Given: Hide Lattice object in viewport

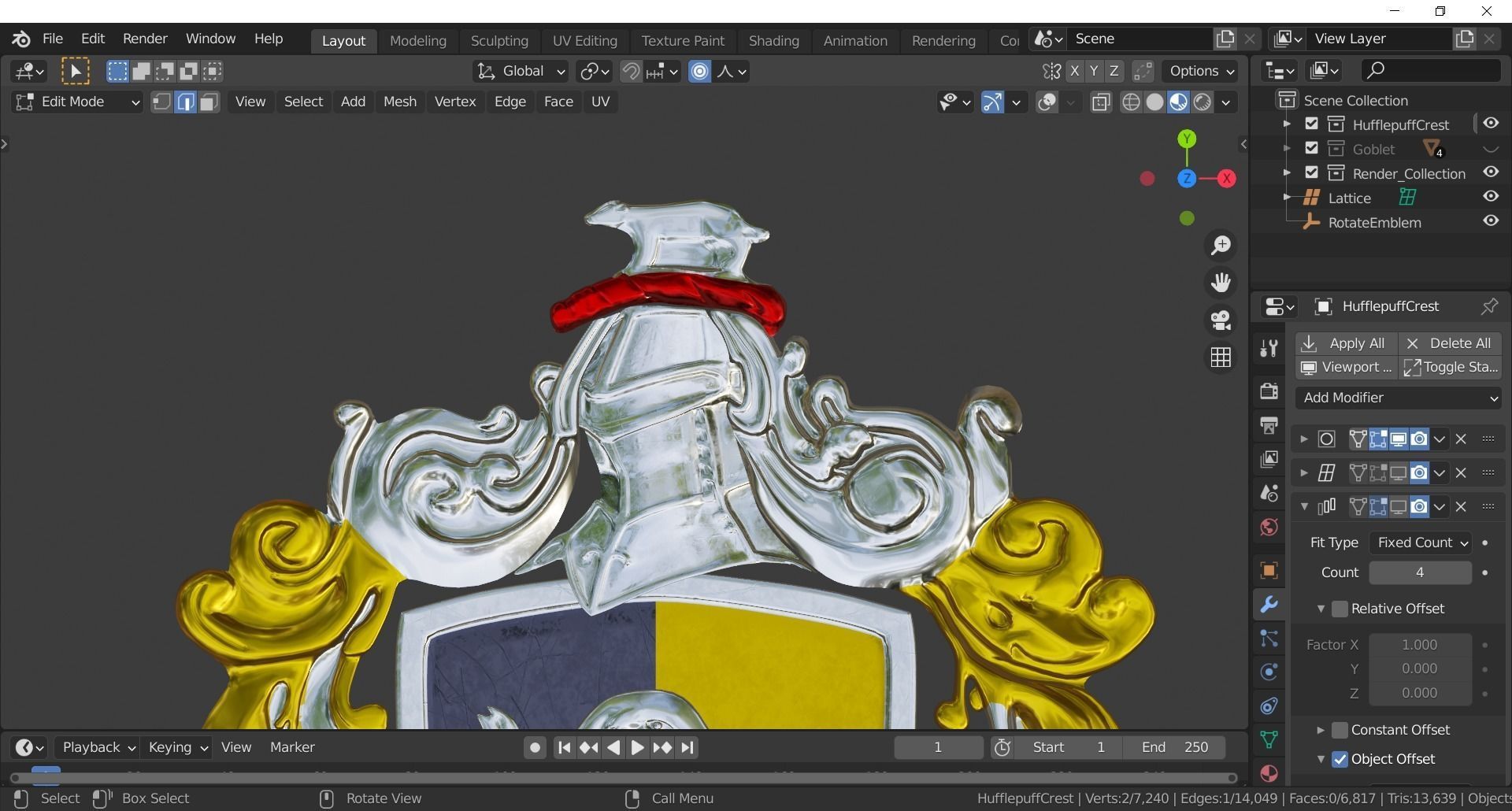Looking at the screenshot, I should coord(1491,197).
